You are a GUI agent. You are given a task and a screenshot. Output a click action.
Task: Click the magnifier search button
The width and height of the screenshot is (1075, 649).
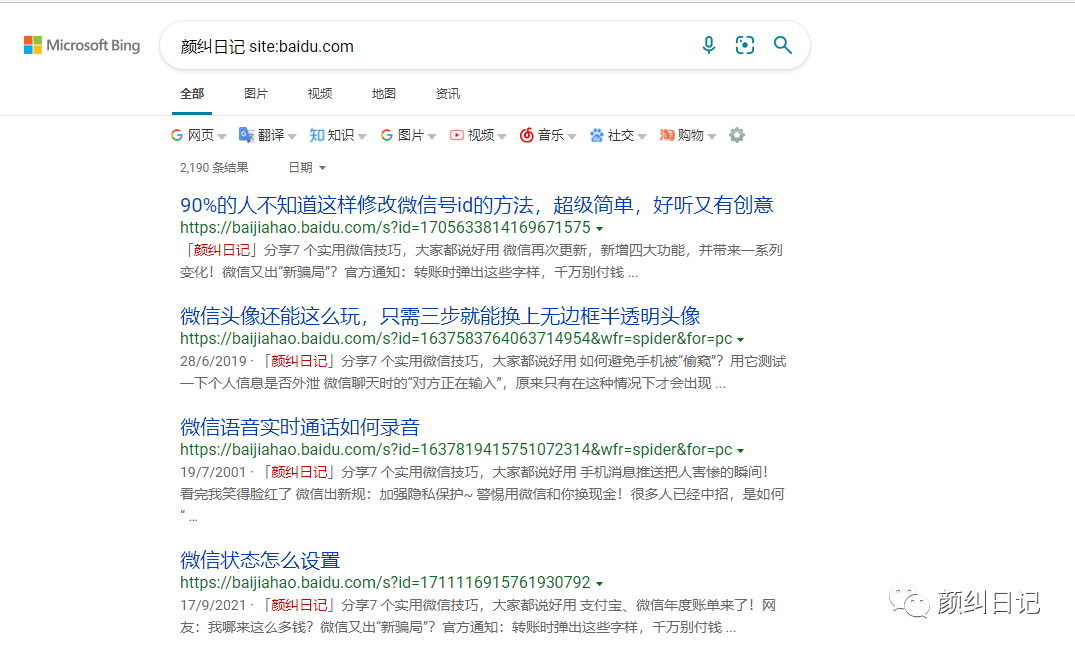782,45
